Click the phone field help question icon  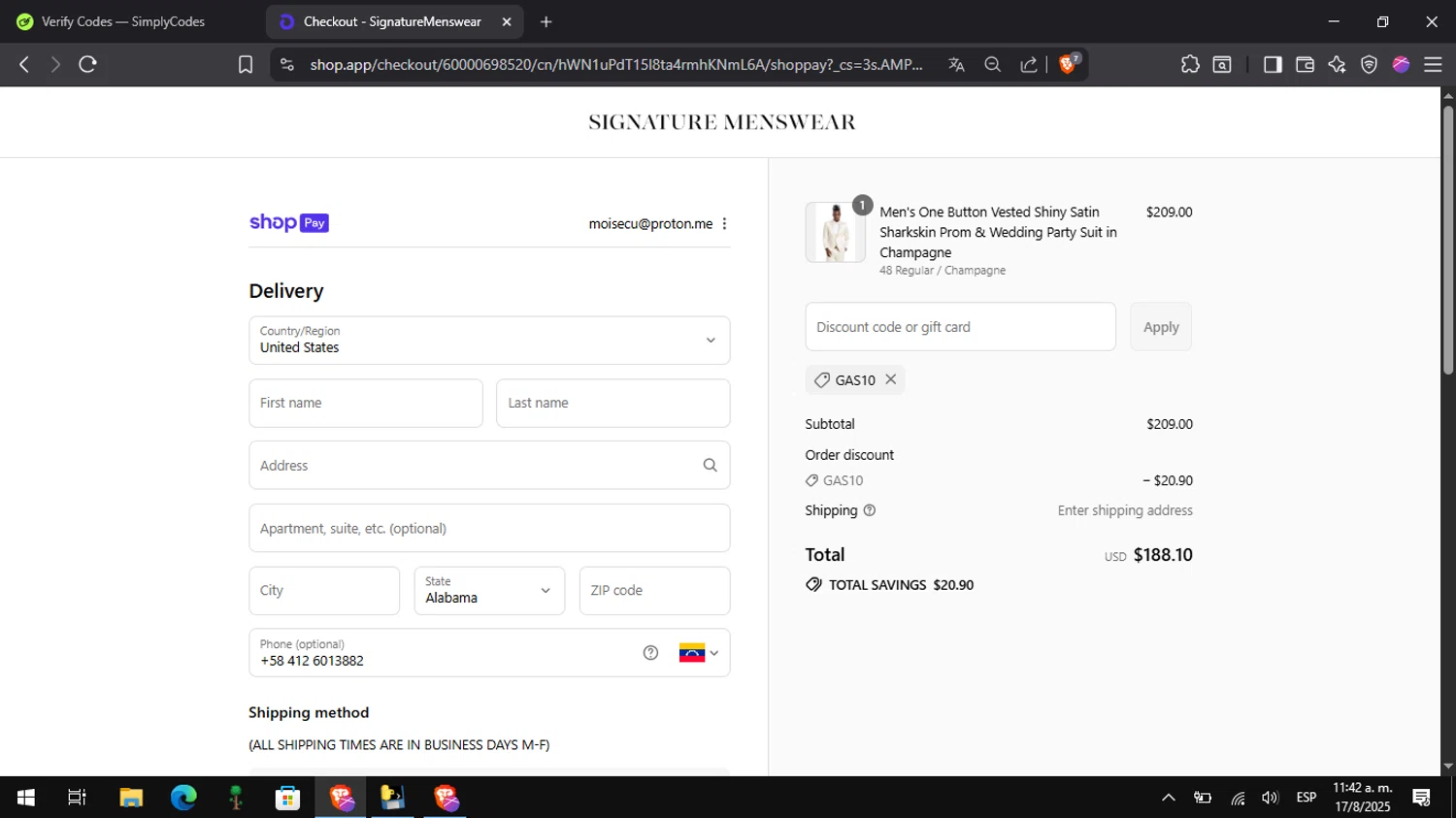click(650, 653)
